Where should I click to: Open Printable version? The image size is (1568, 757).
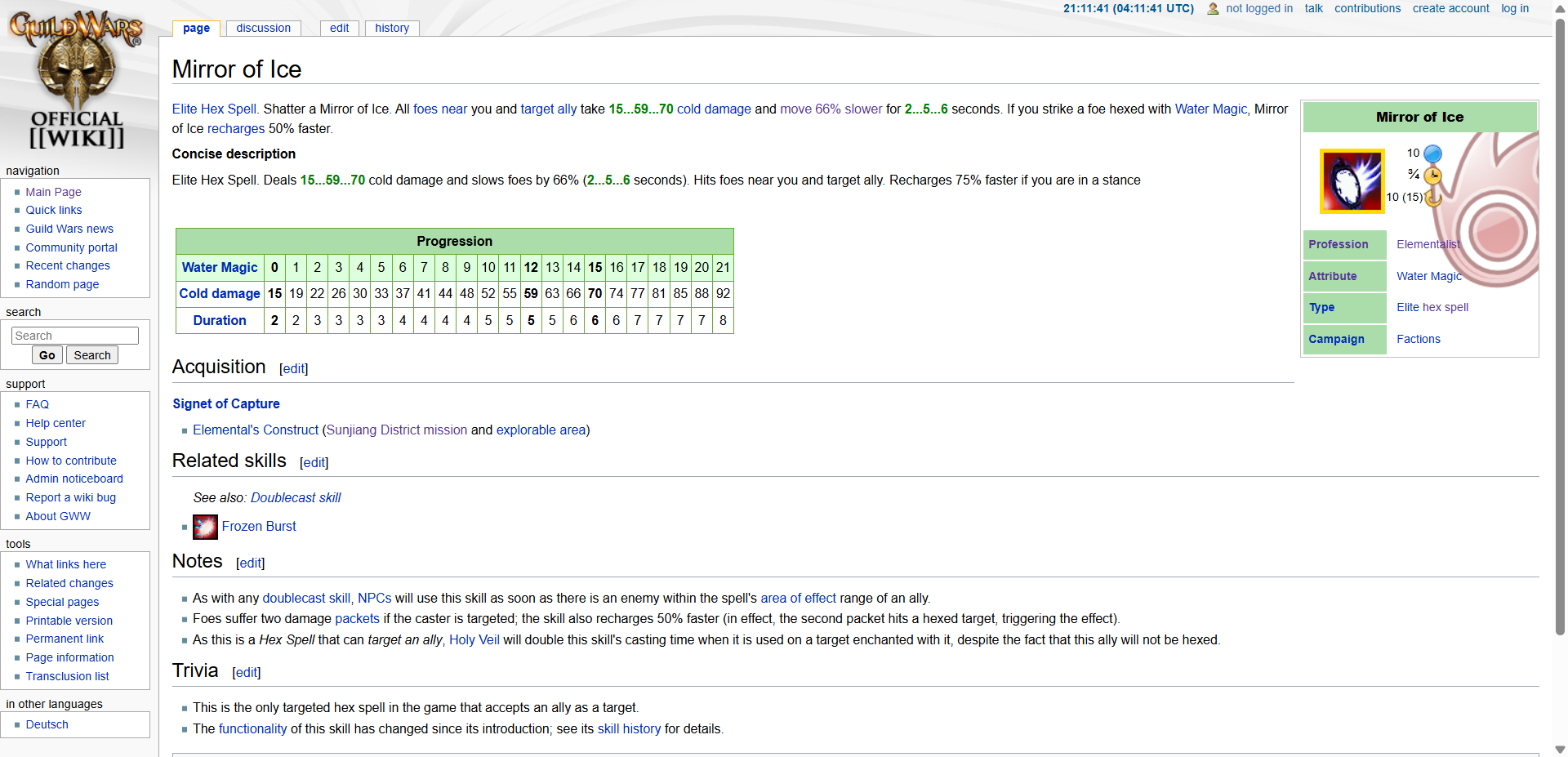click(x=69, y=621)
